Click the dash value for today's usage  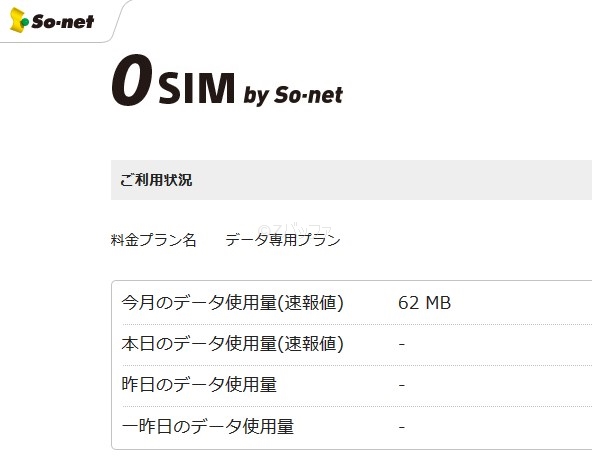click(402, 344)
